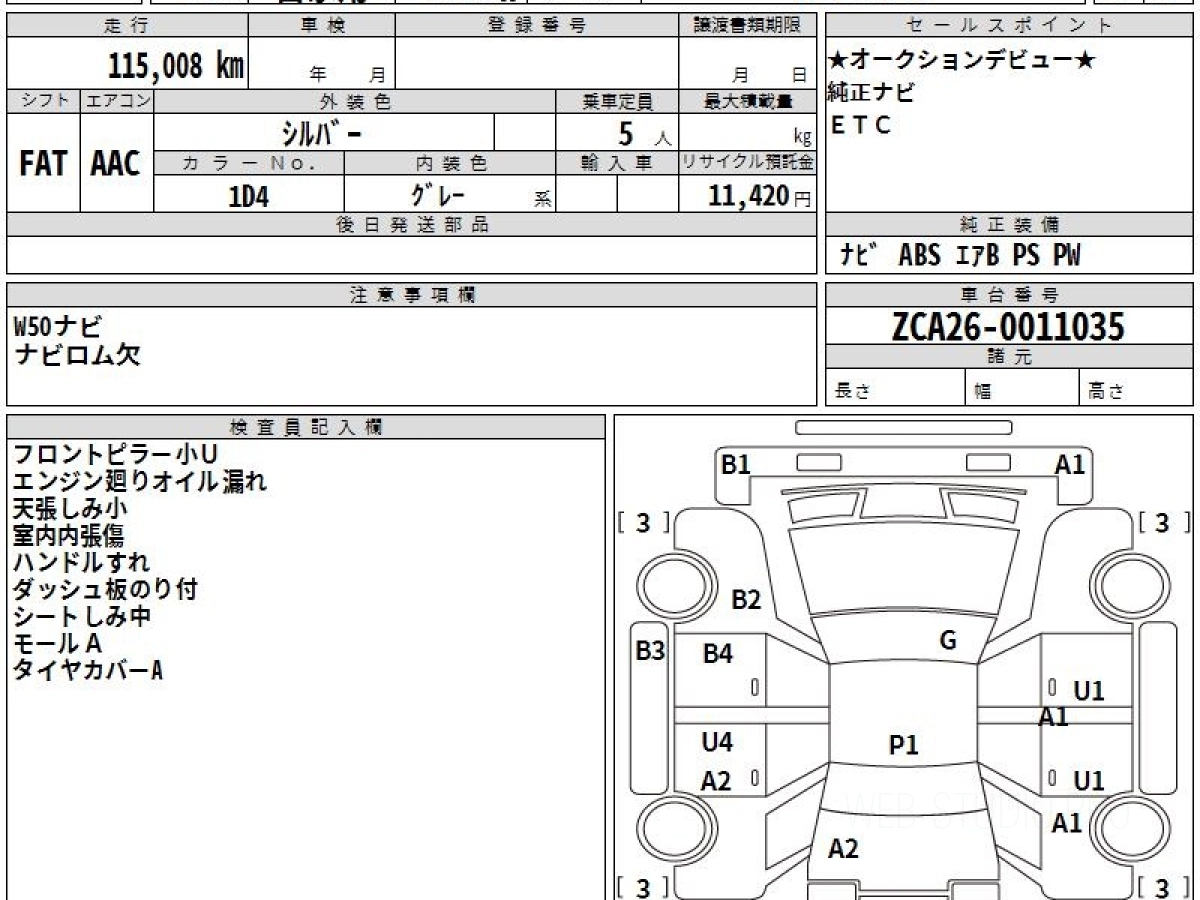Screen dimensions: 1200x900
Task: Click the G mark on the windshield
Action: click(x=948, y=641)
